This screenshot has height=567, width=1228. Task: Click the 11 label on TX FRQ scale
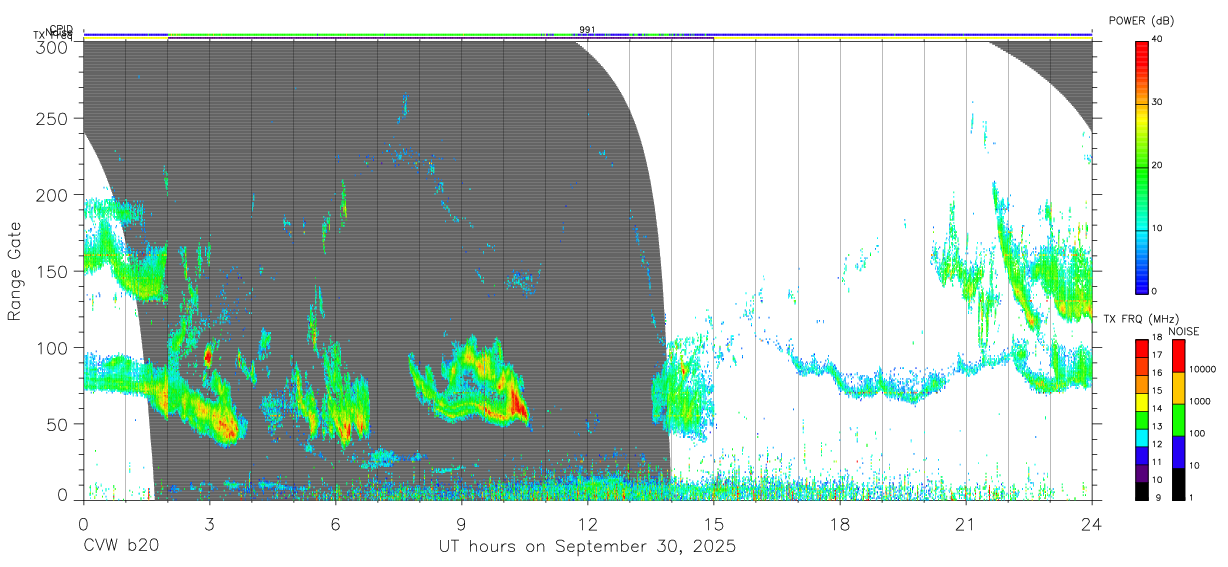coord(1157,462)
